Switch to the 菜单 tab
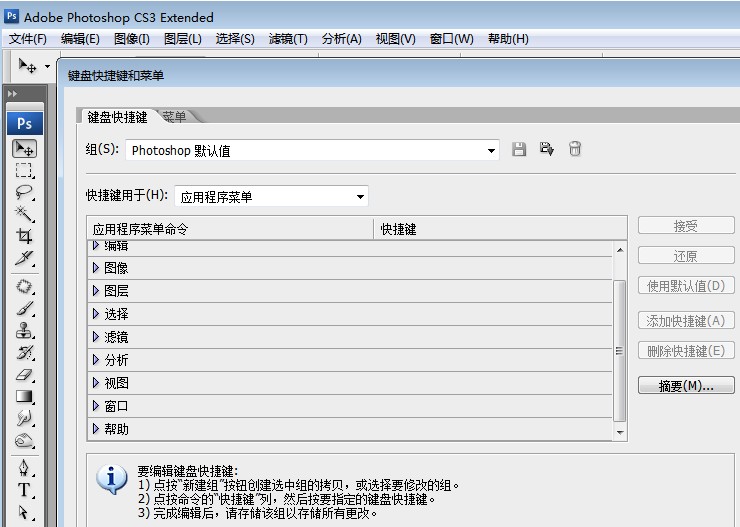Viewport: 740px width, 527px height. [174, 116]
